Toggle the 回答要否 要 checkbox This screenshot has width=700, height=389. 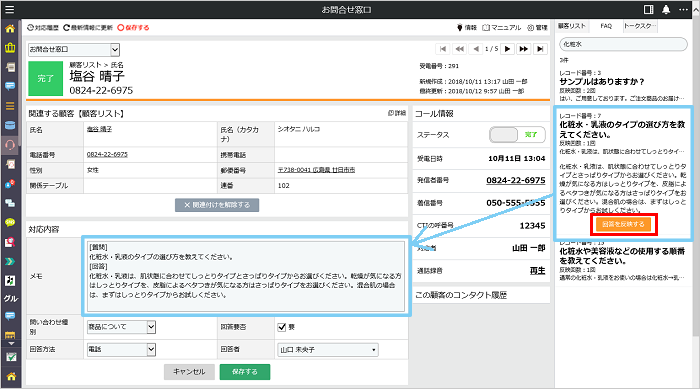tap(282, 327)
